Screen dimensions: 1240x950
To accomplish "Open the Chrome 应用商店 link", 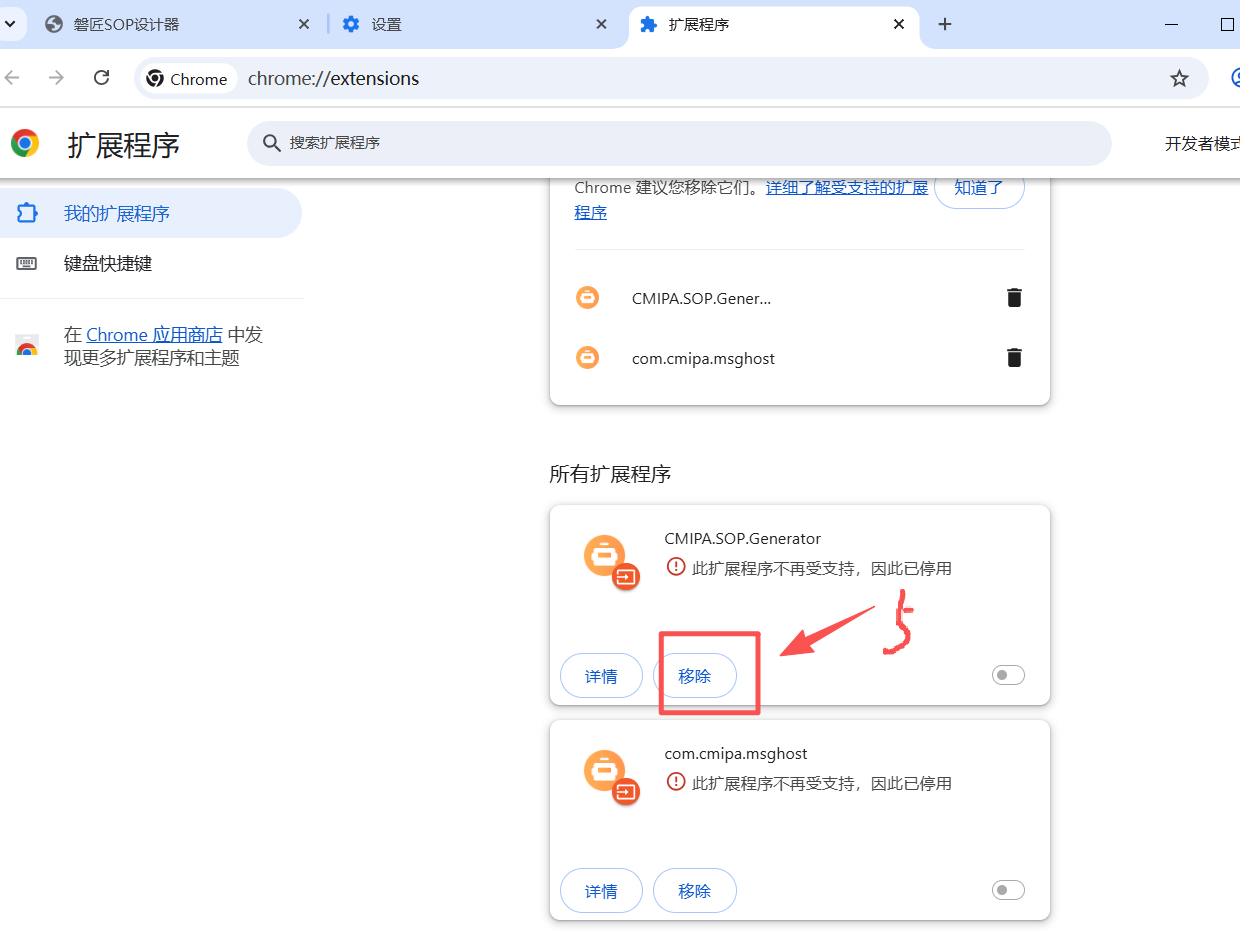I will 154,334.
